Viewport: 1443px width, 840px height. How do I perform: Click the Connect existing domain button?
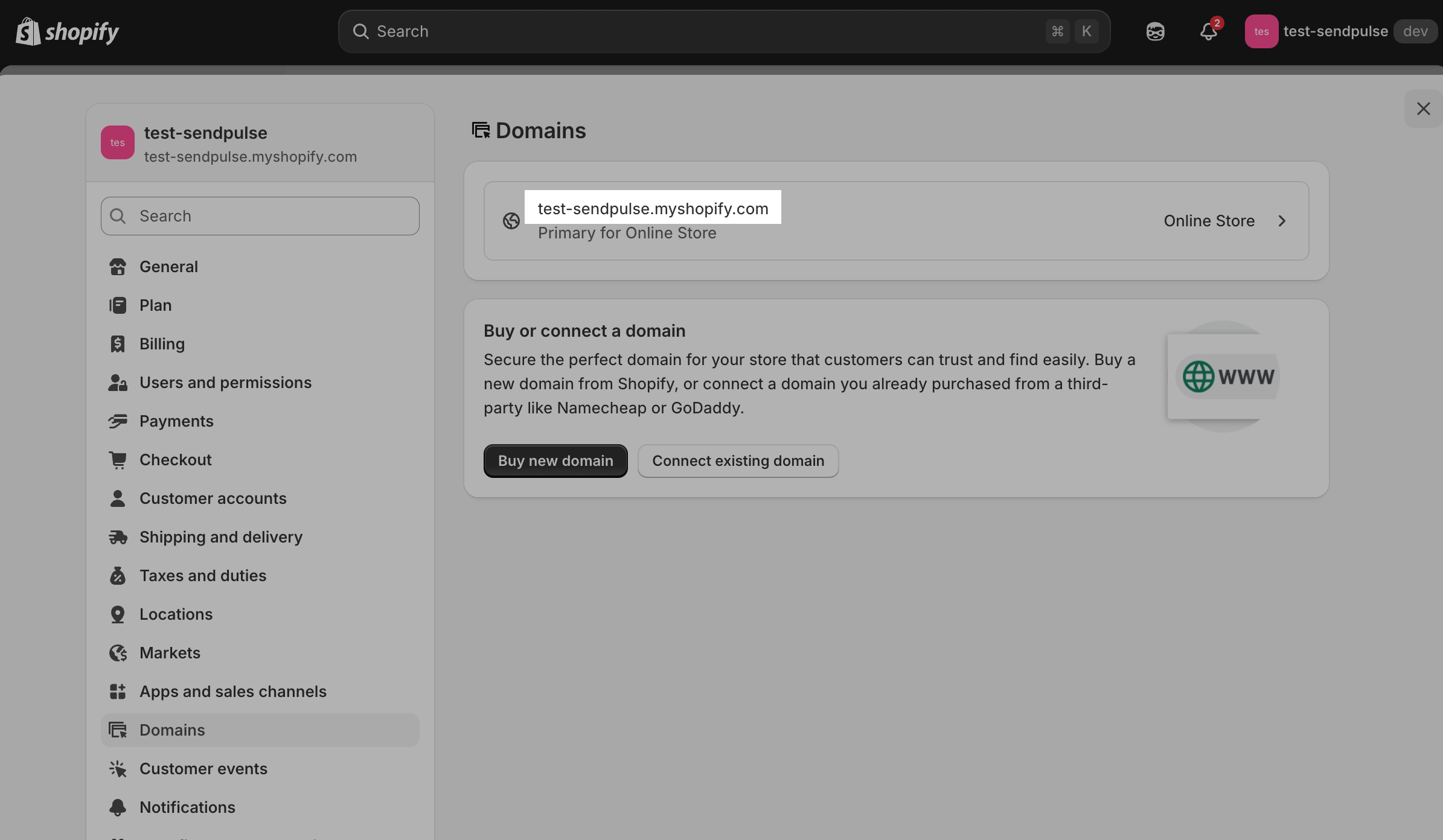(x=738, y=461)
